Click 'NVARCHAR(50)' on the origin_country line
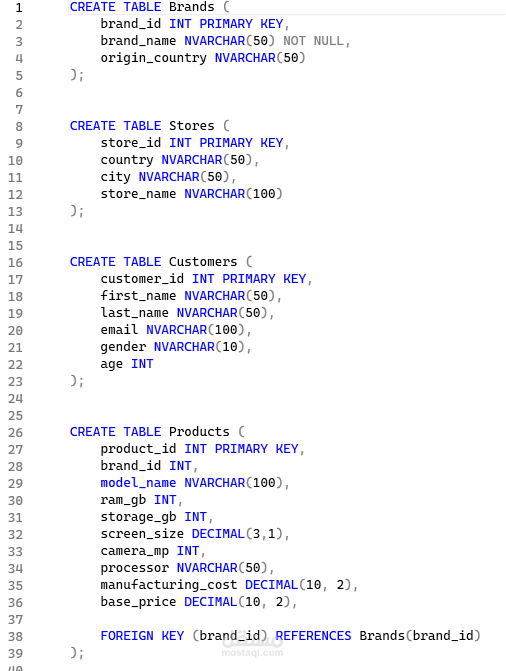 260,58
